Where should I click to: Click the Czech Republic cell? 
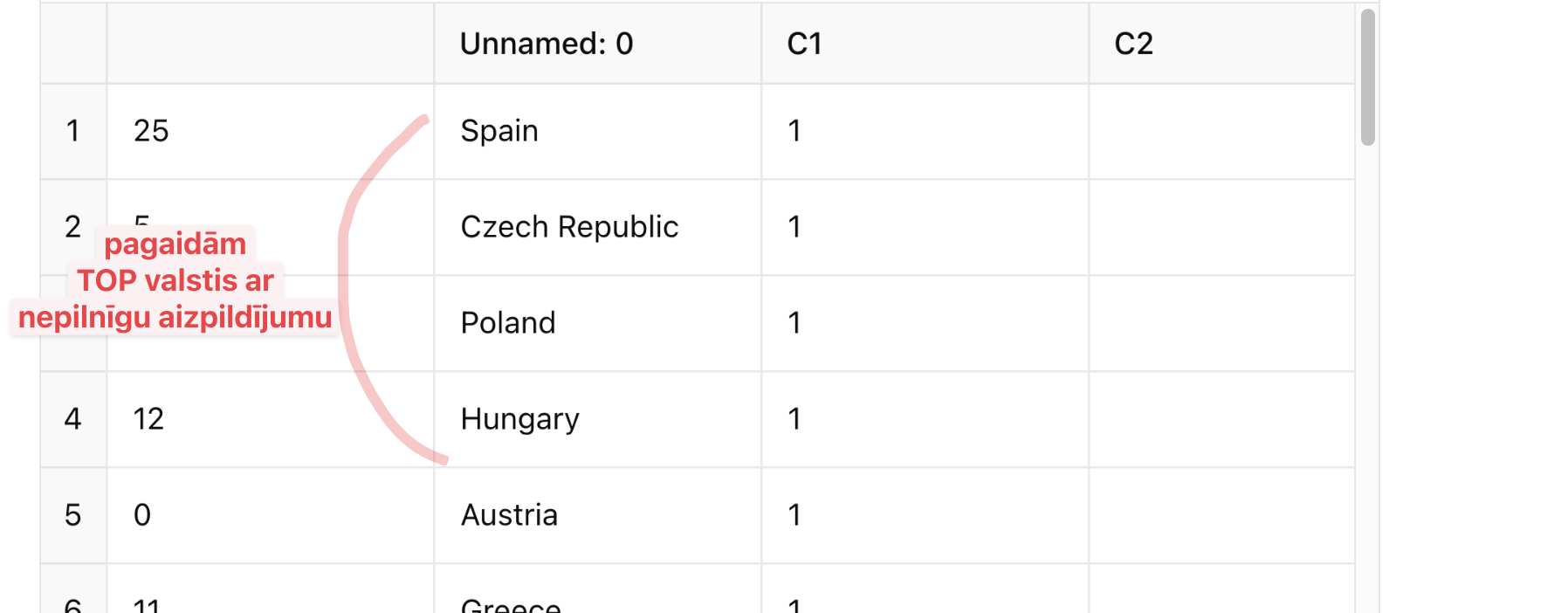coord(597,228)
